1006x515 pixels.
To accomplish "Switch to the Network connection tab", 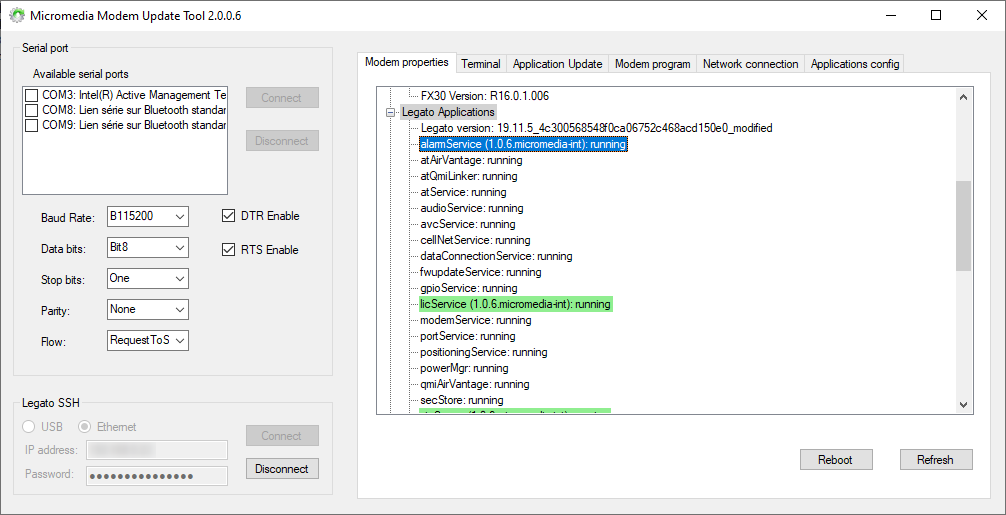I will click(x=750, y=64).
